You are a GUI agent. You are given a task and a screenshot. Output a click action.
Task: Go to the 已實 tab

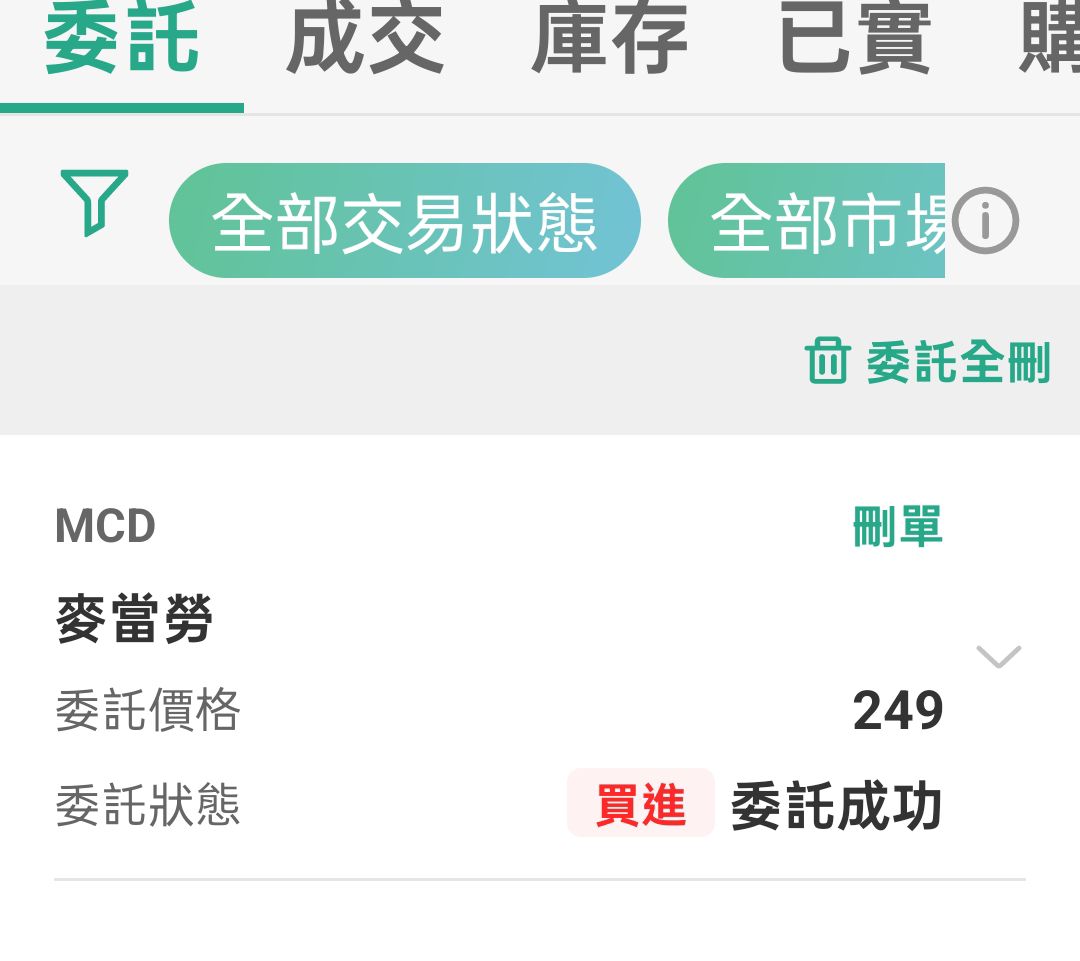point(855,38)
